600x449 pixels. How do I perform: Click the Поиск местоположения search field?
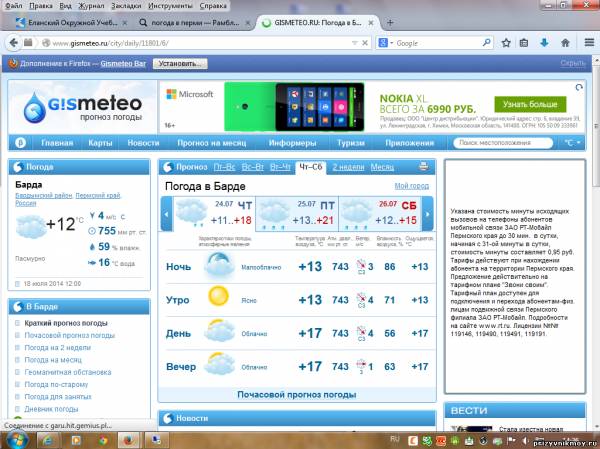point(503,143)
